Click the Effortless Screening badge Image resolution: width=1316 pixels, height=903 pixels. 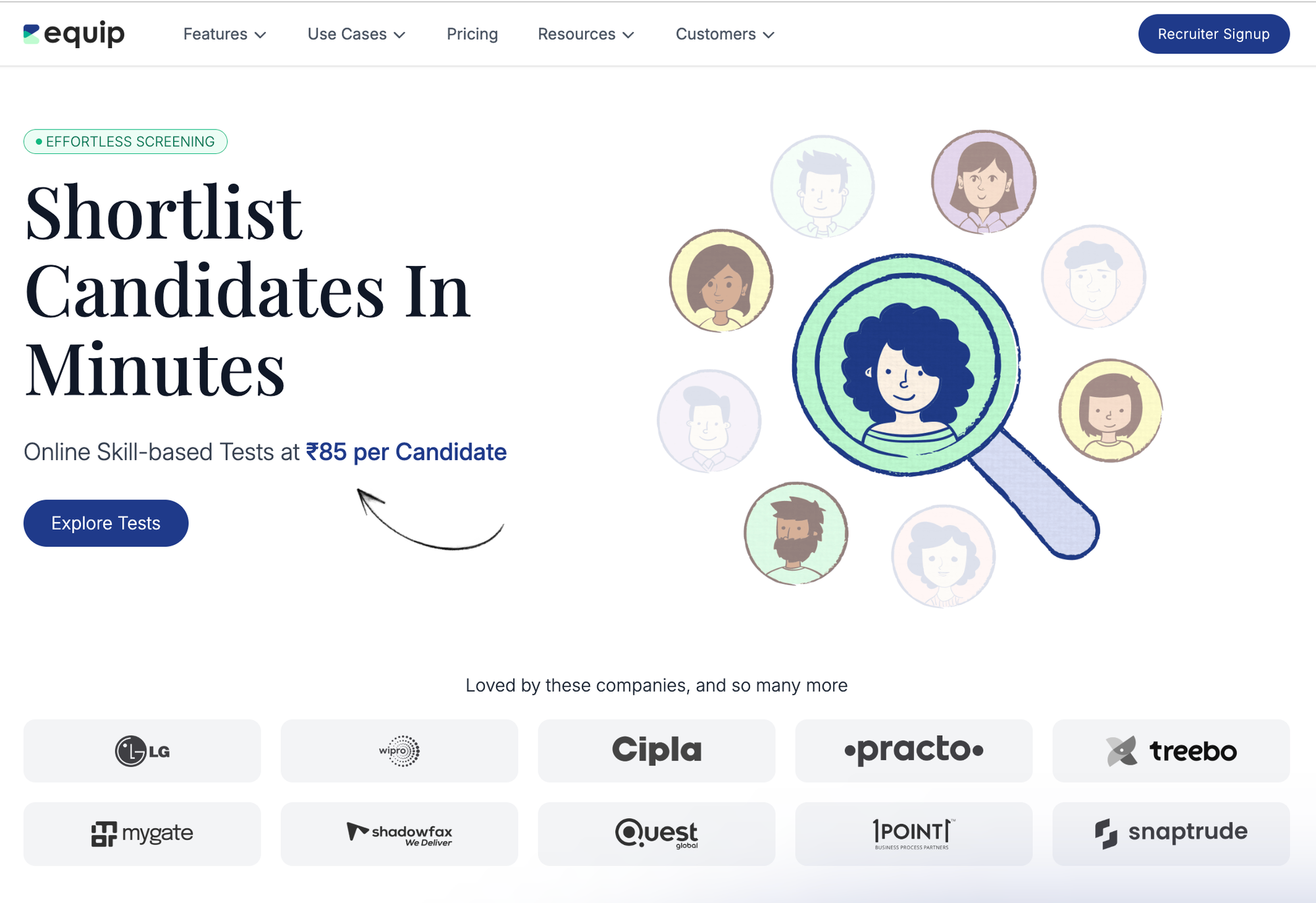(126, 141)
